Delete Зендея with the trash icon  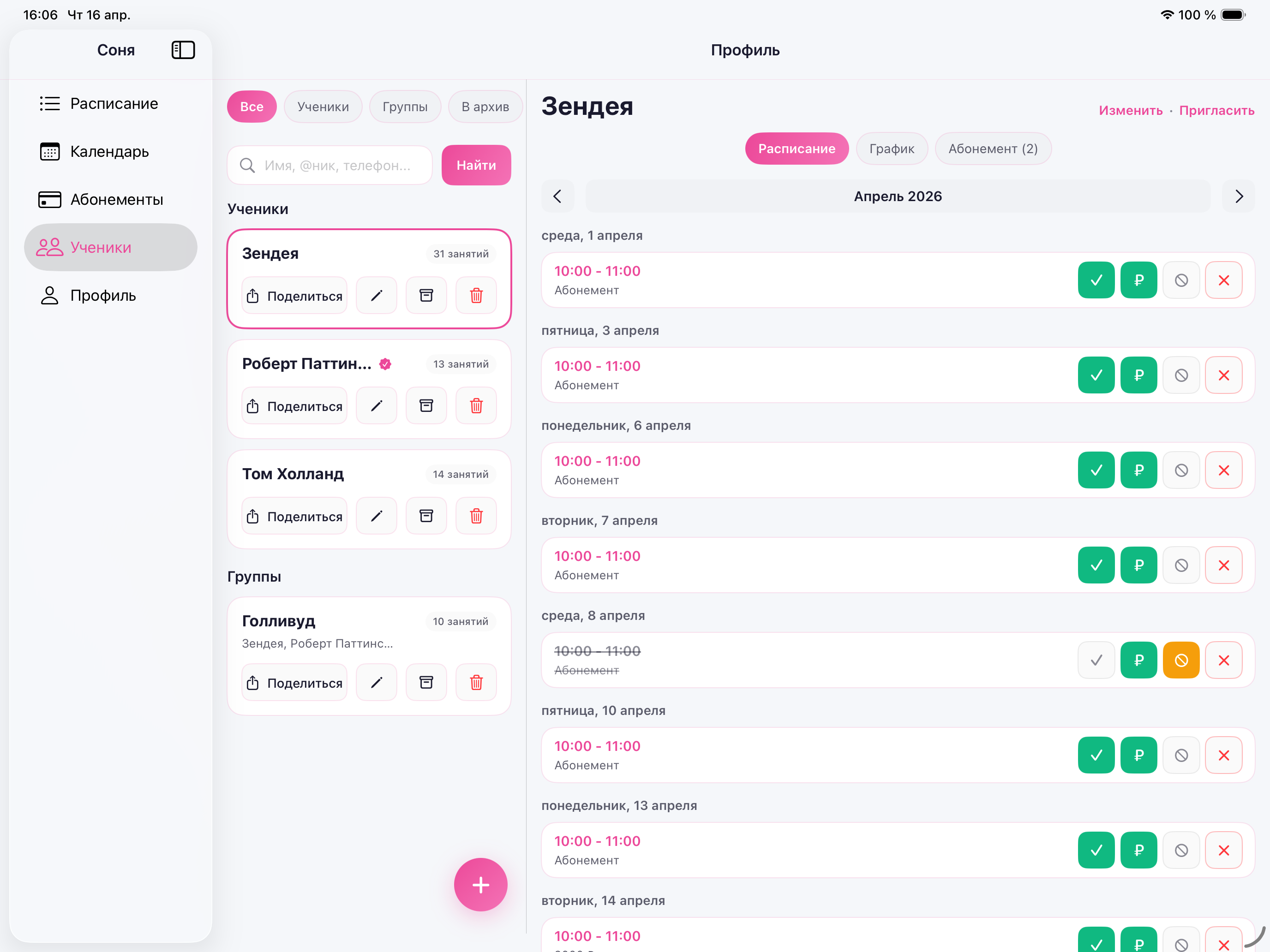click(476, 296)
